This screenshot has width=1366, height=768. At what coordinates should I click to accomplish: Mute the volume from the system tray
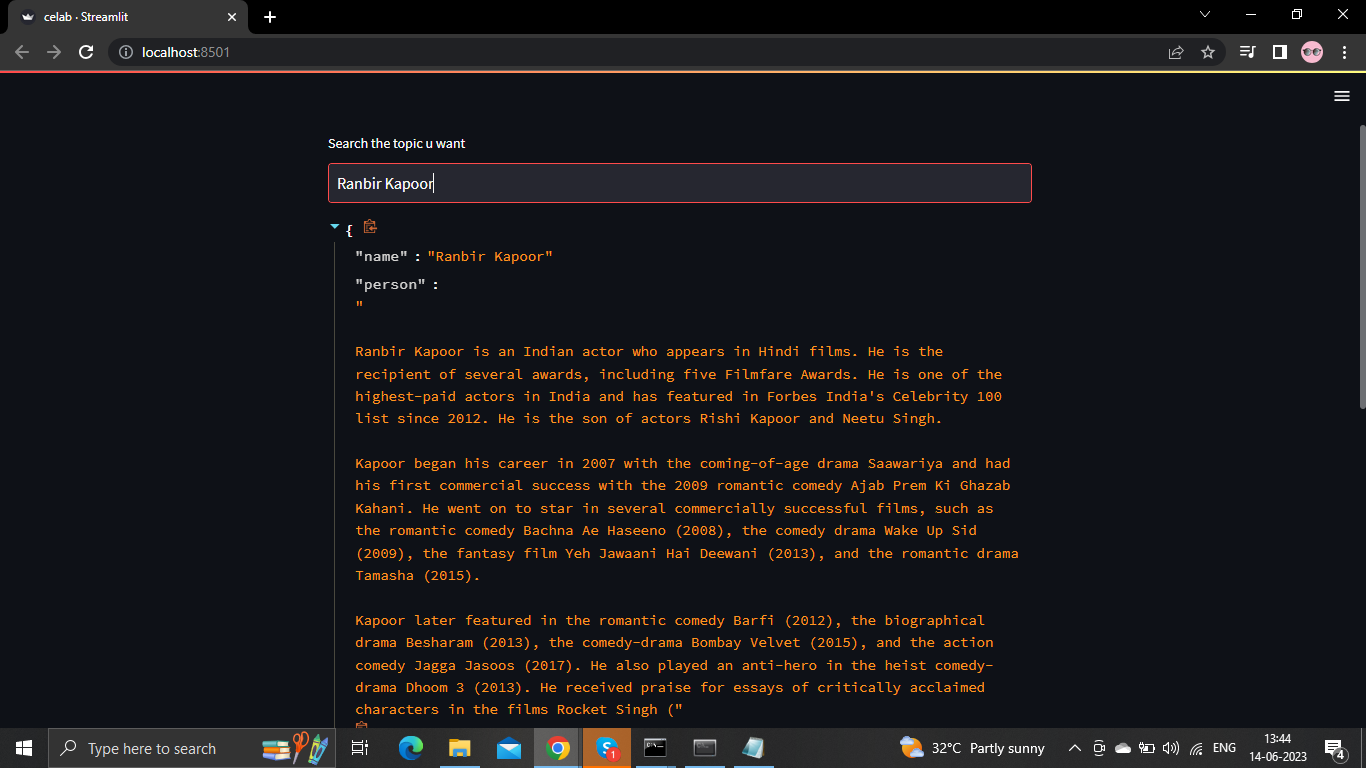pos(1170,747)
